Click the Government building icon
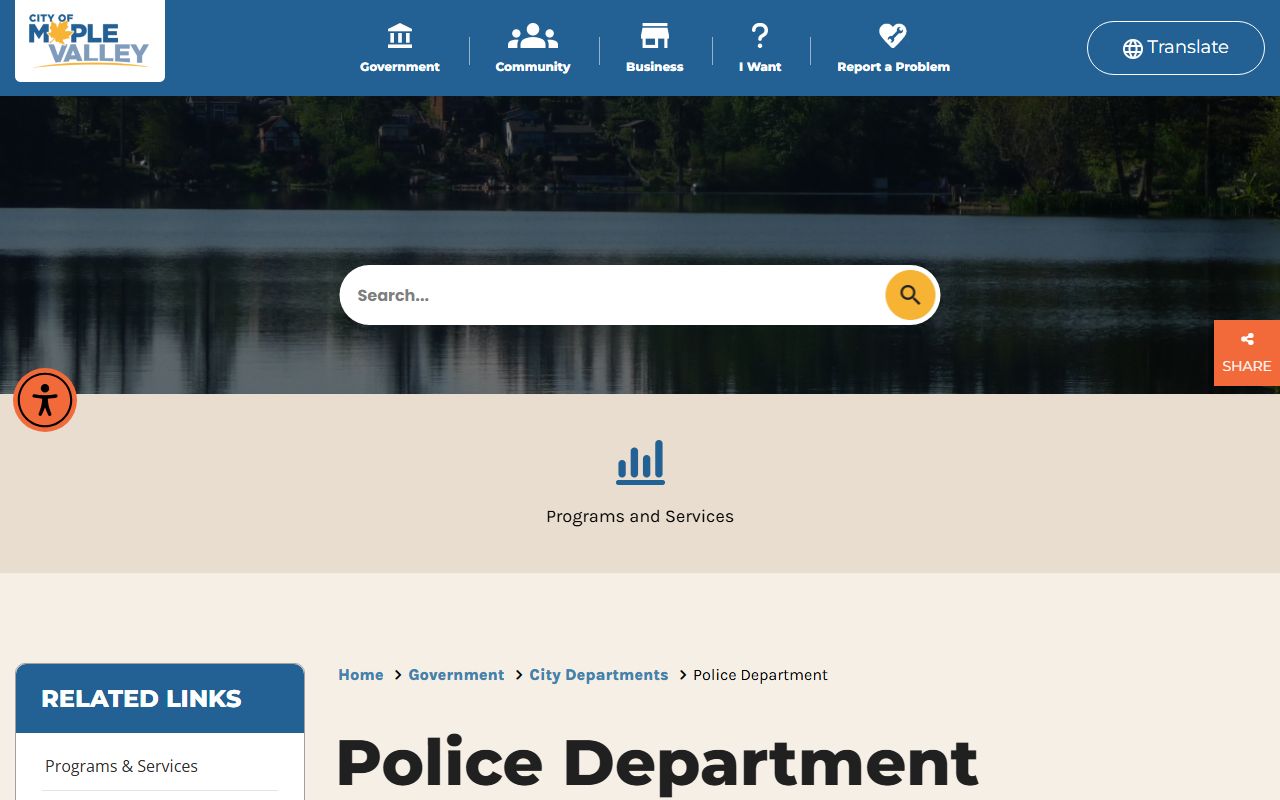This screenshot has height=800, width=1280. click(400, 36)
